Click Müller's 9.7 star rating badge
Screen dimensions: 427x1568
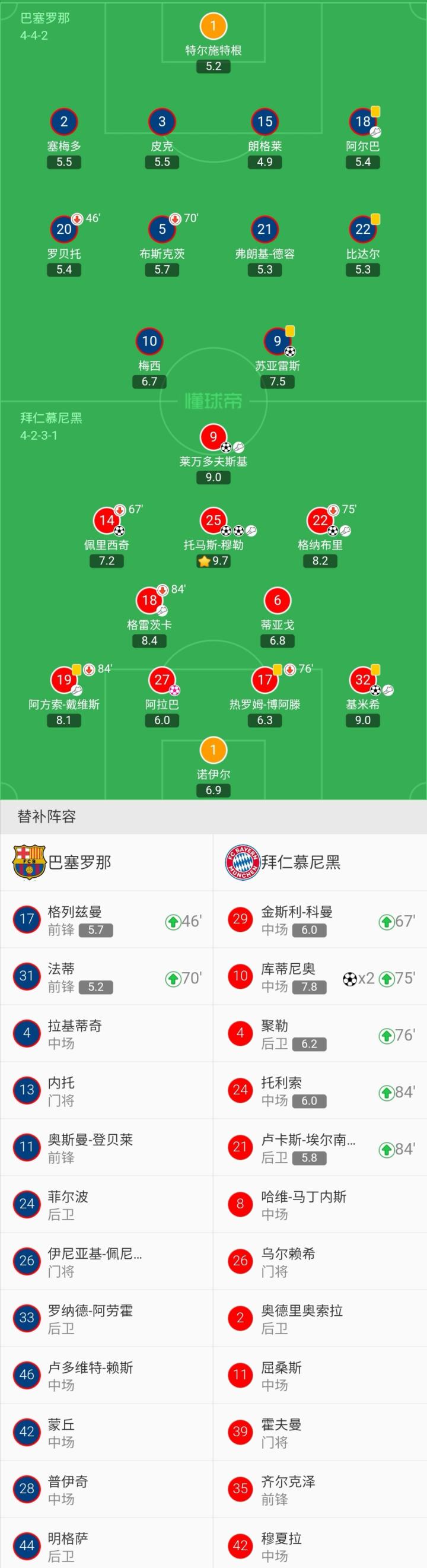pos(213,561)
